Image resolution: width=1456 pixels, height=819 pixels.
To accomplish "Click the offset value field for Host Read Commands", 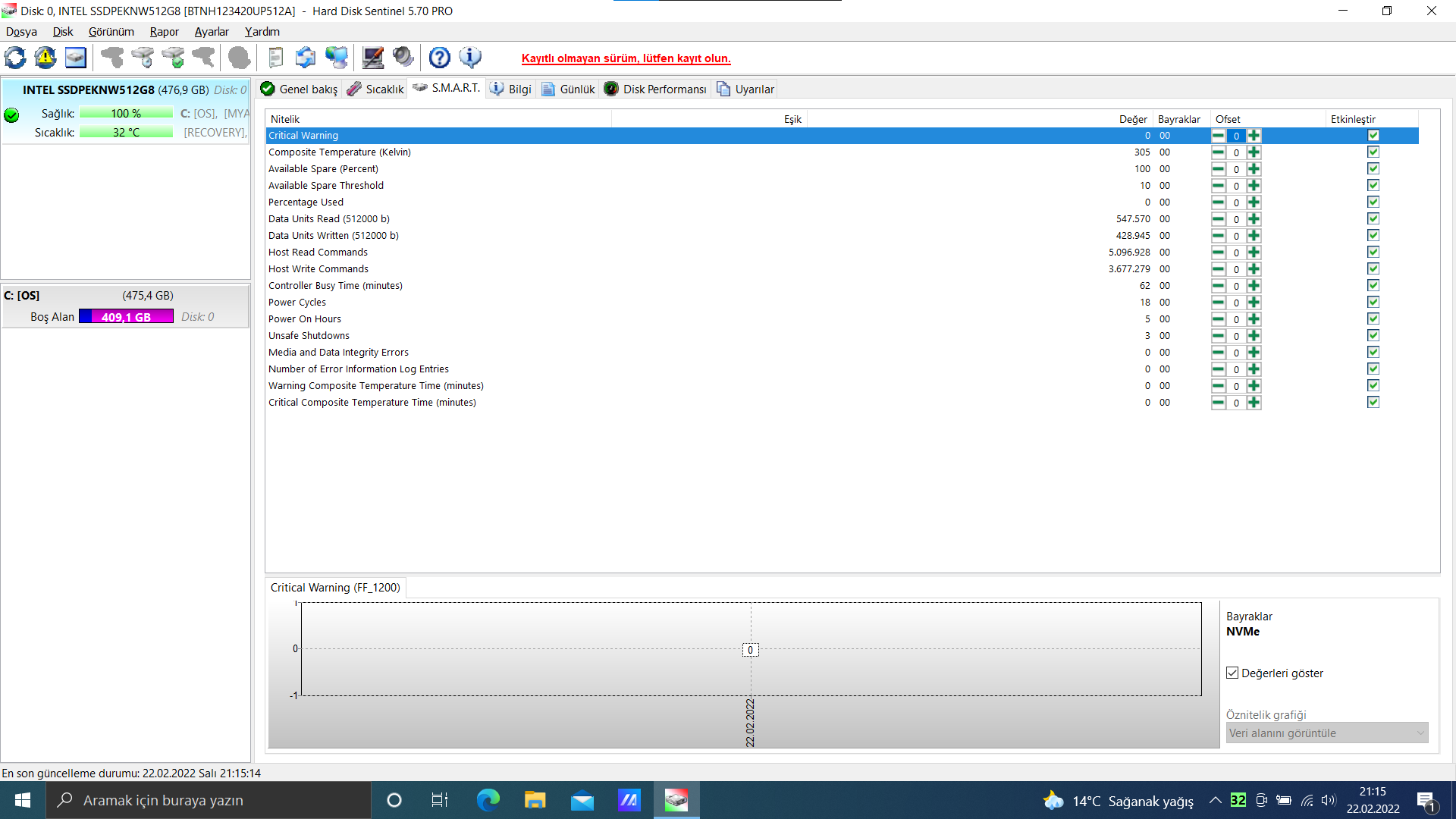I will (1236, 253).
